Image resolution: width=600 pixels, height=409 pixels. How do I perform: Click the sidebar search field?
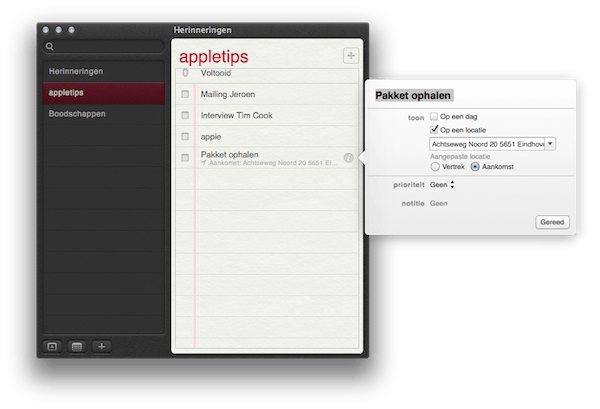coord(104,47)
